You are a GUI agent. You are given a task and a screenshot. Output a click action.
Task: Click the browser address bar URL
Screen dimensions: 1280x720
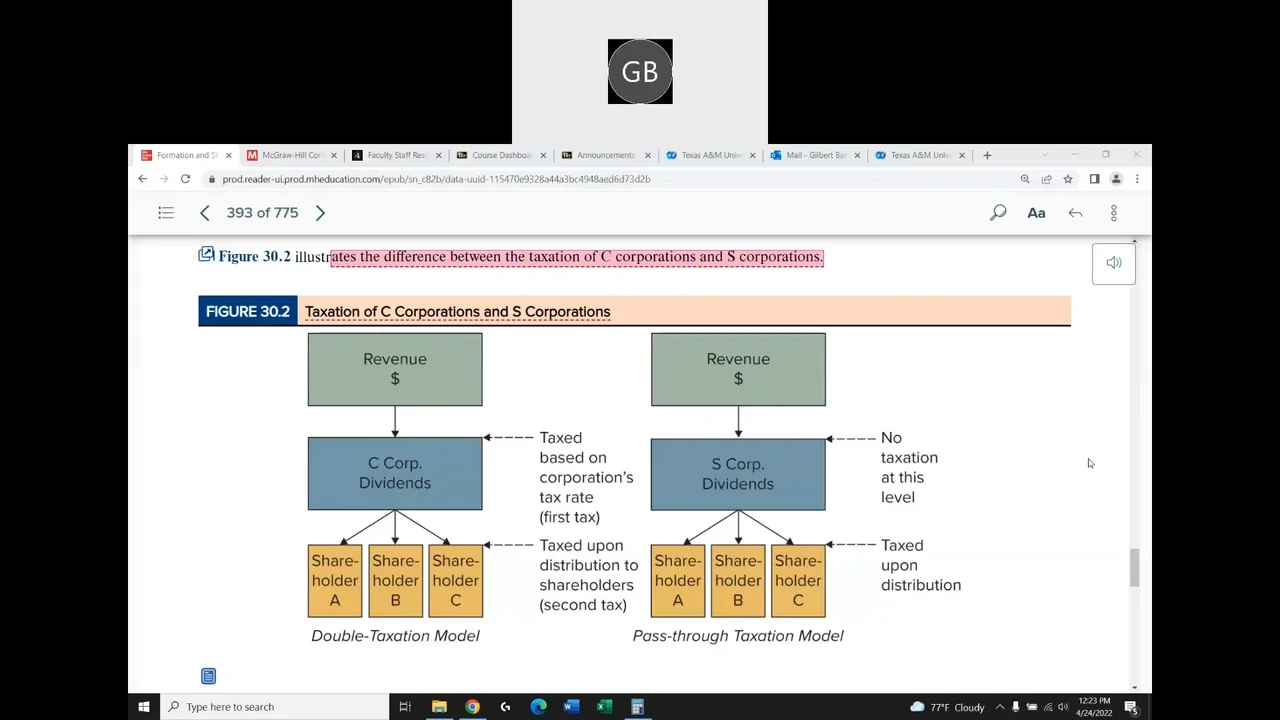[x=436, y=179]
